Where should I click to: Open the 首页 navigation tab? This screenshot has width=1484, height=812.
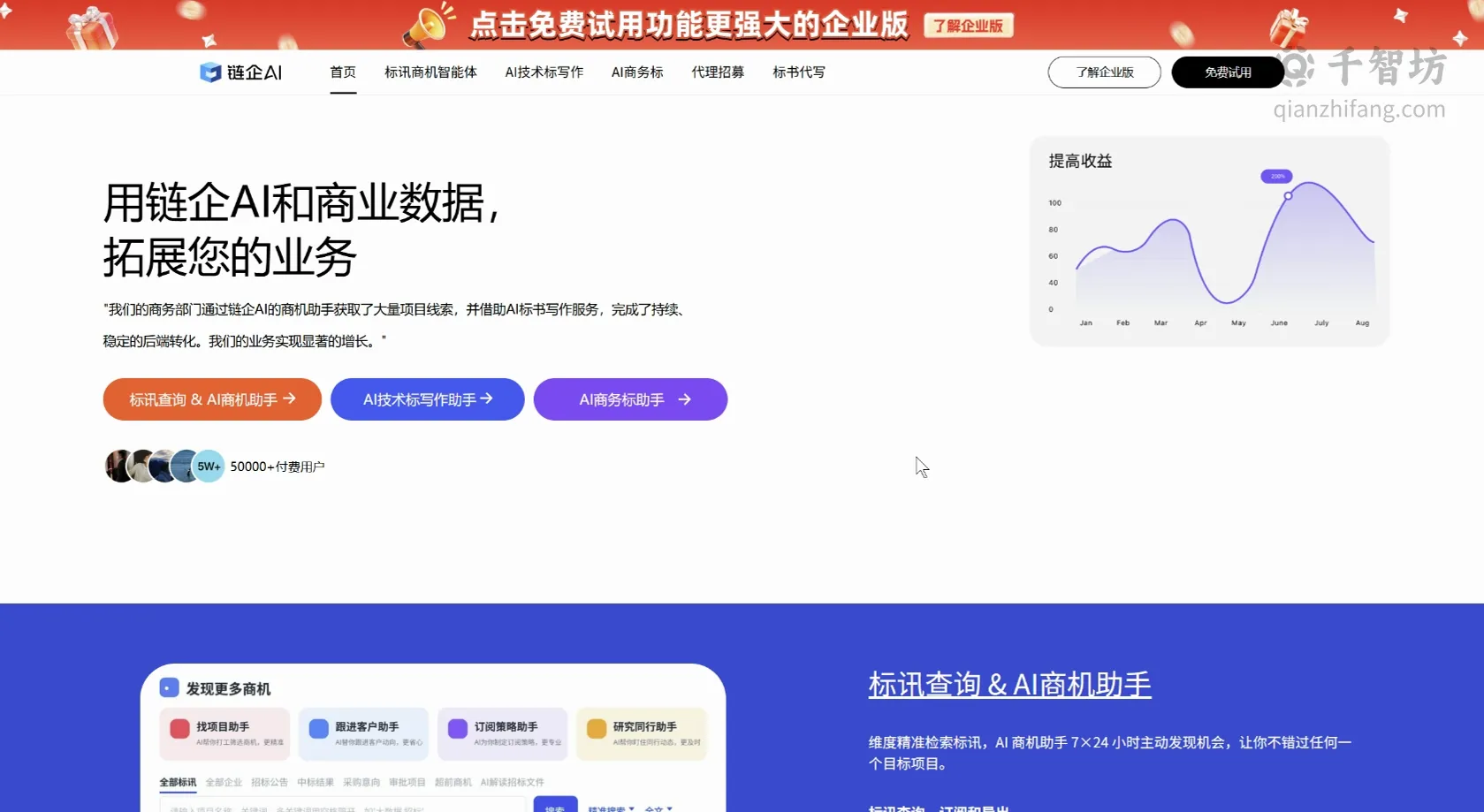tap(343, 72)
